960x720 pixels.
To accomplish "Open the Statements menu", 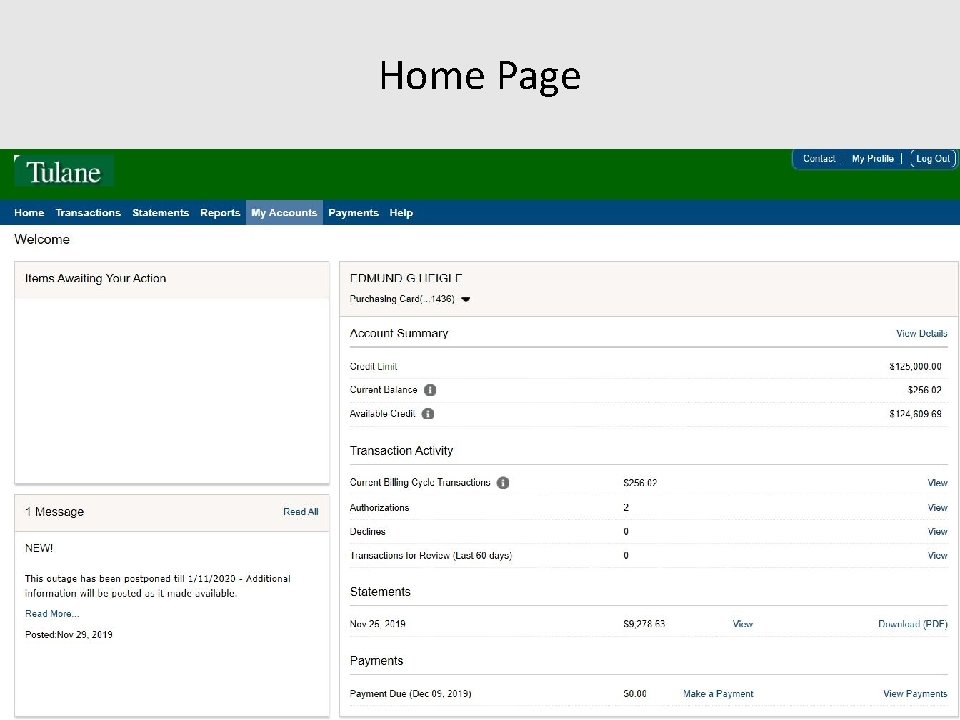I will tap(160, 212).
